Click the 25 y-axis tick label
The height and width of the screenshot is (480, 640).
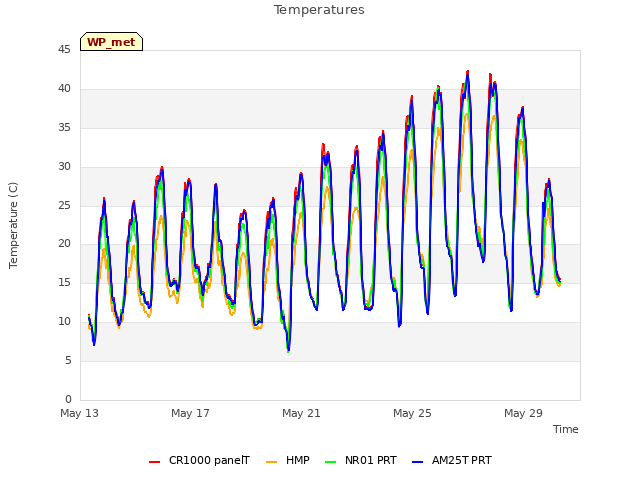click(x=64, y=205)
